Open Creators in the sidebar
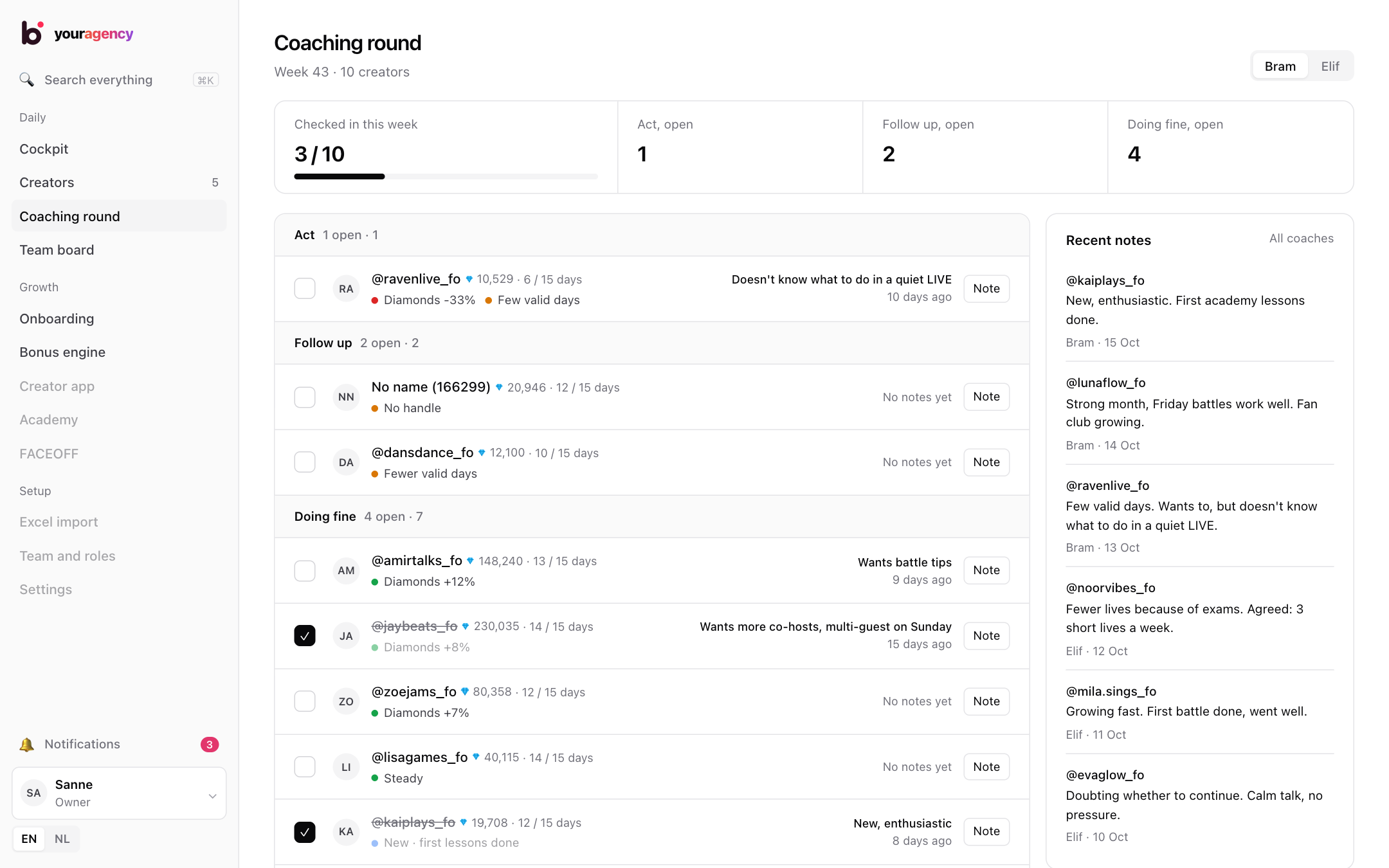This screenshot has width=1389, height=868. click(119, 182)
